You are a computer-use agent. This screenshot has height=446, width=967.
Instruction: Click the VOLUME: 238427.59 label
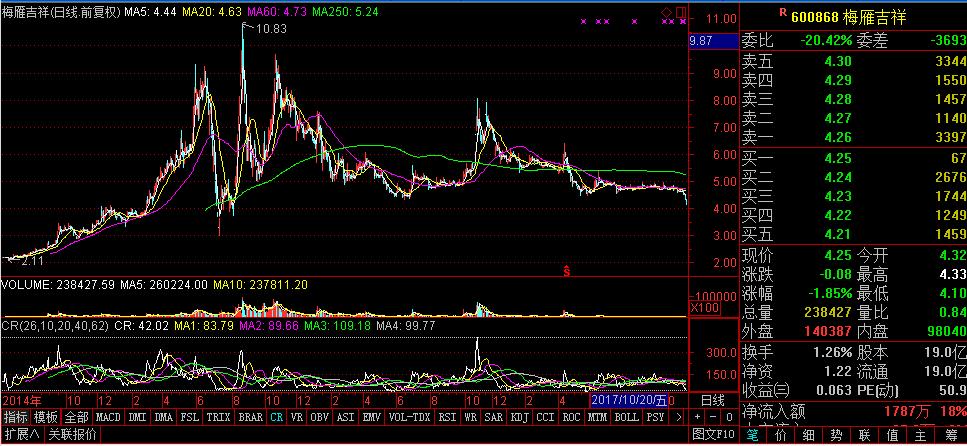[x=59, y=285]
